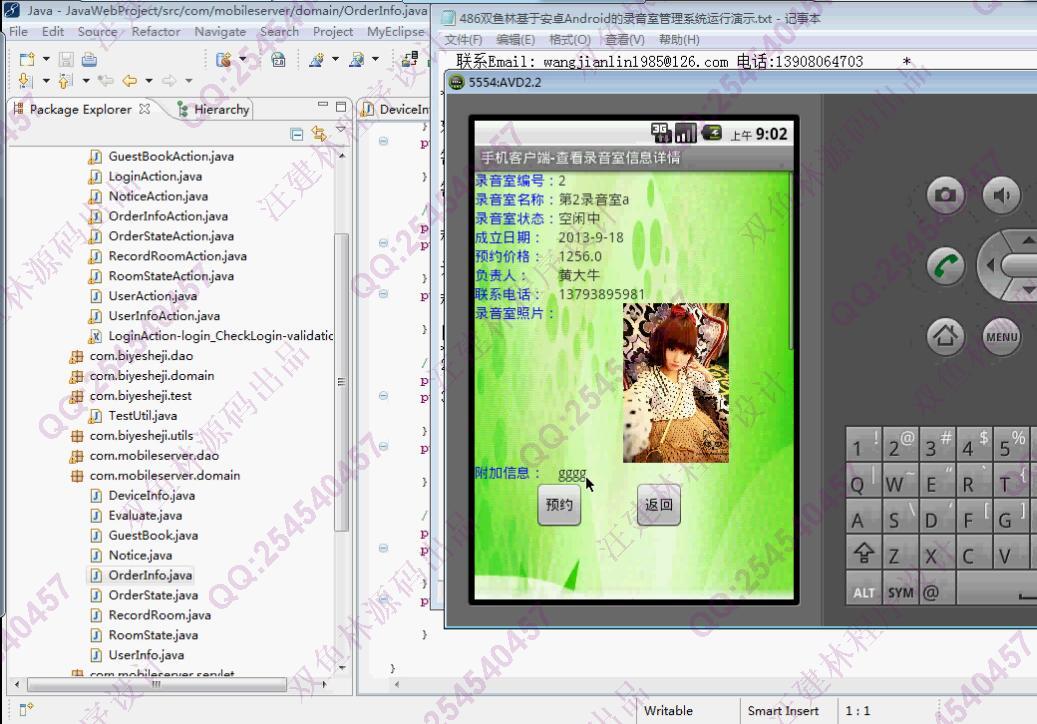Go to Next Annotation icon
This screenshot has width=1037, height=724.
point(25,81)
